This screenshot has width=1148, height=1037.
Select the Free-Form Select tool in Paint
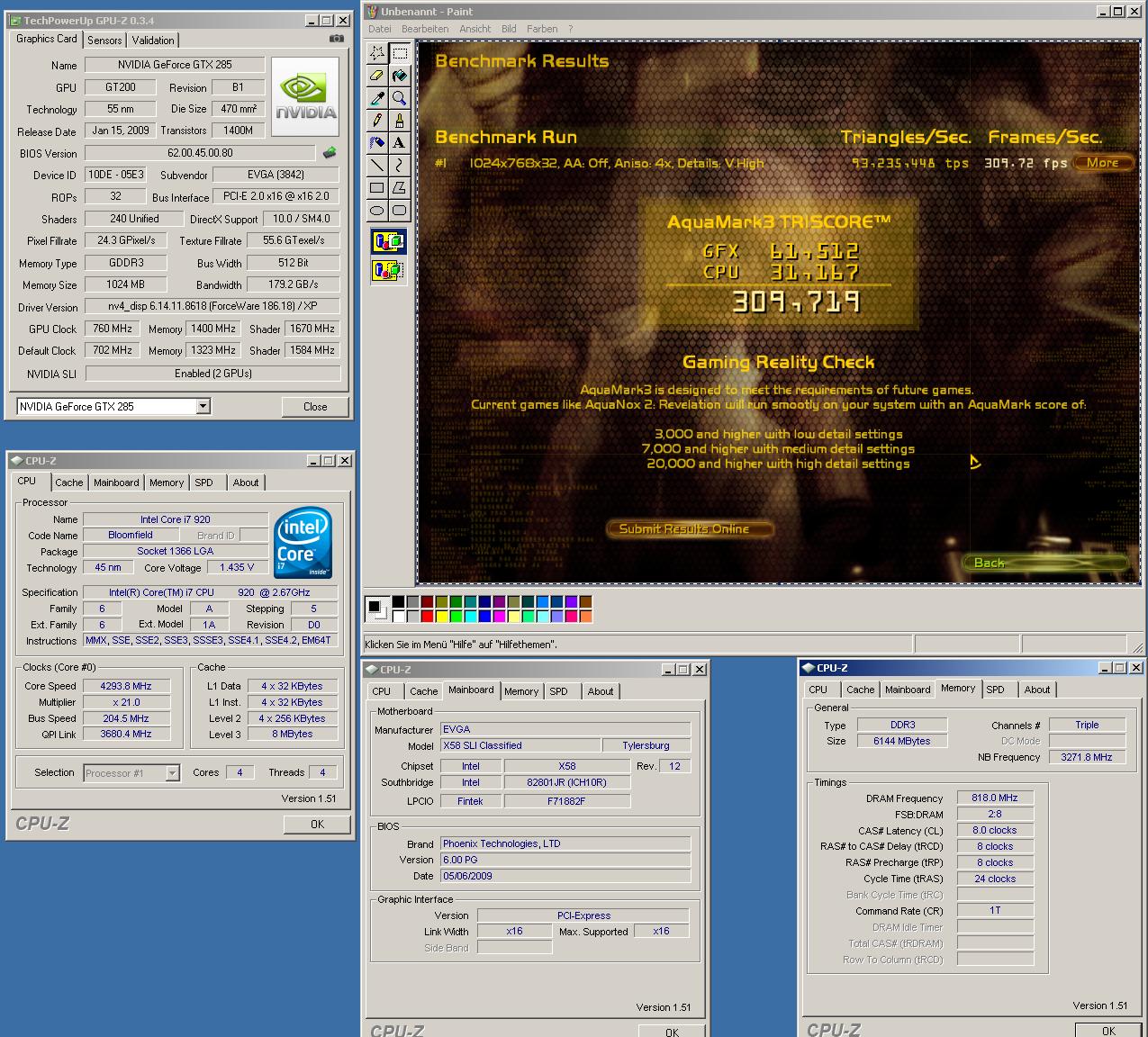pos(377,53)
